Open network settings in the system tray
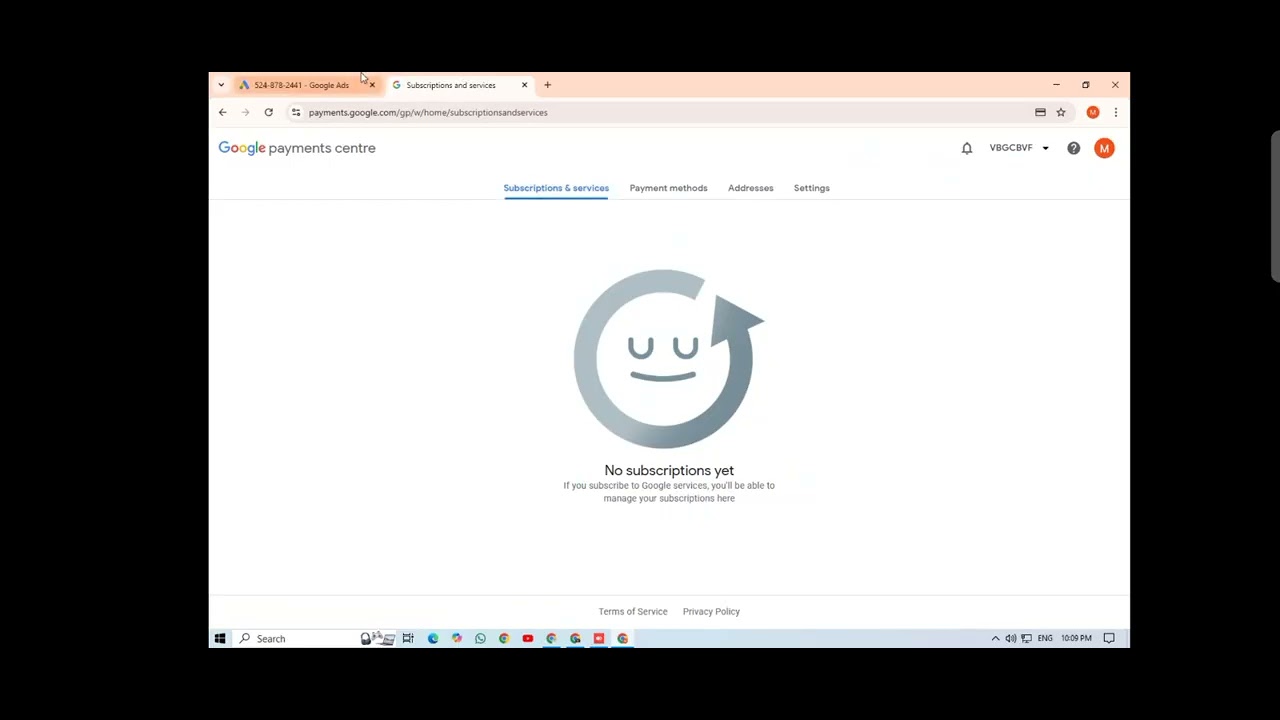The image size is (1280, 720). click(x=1026, y=638)
